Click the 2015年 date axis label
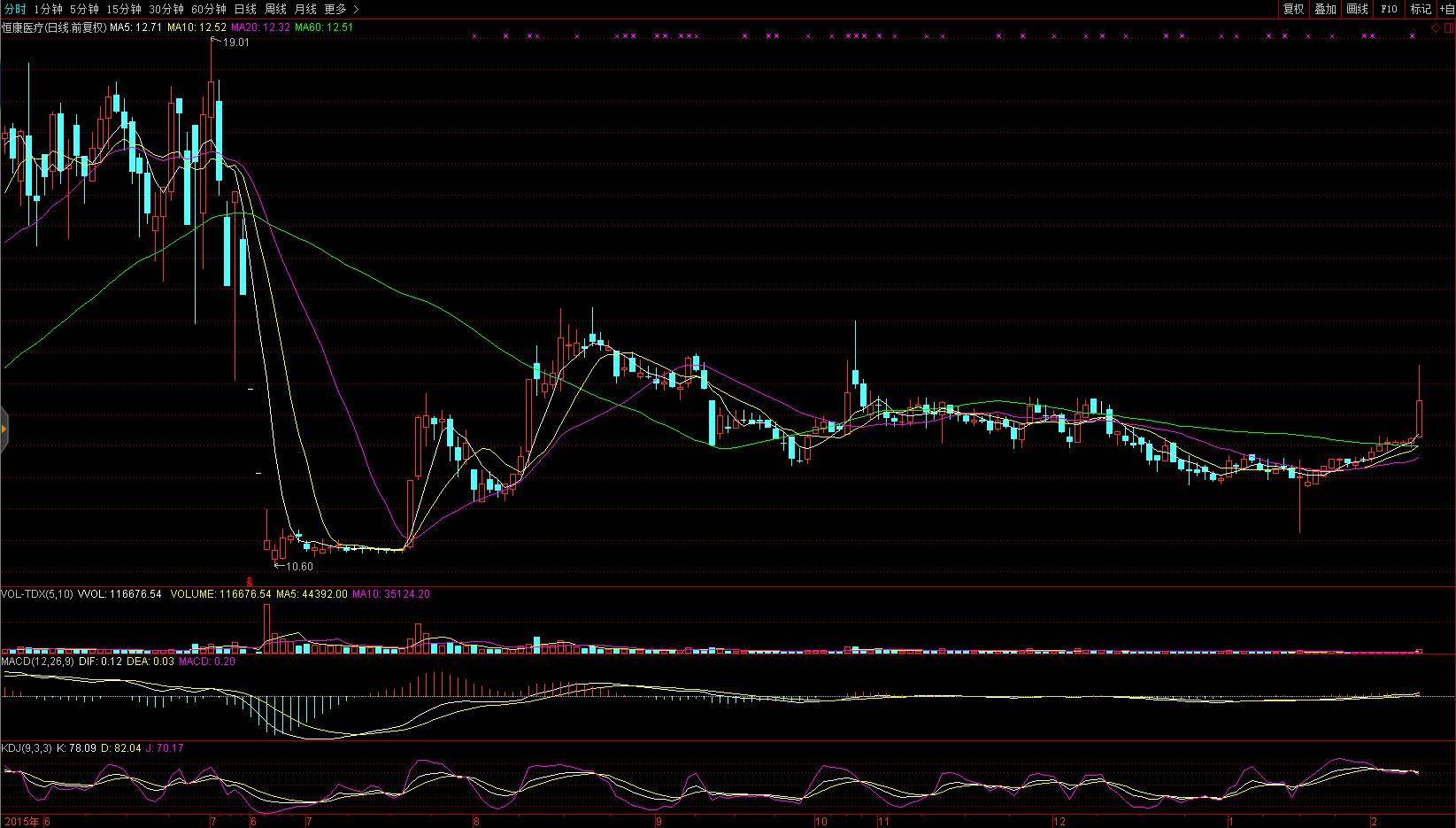This screenshot has width=1456, height=828. tap(21, 822)
